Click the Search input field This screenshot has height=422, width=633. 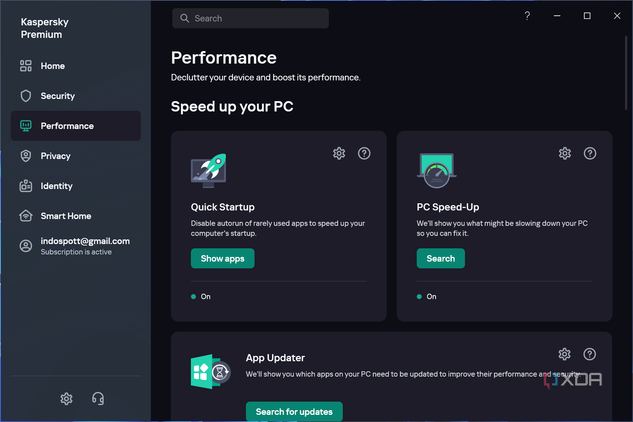coord(250,19)
